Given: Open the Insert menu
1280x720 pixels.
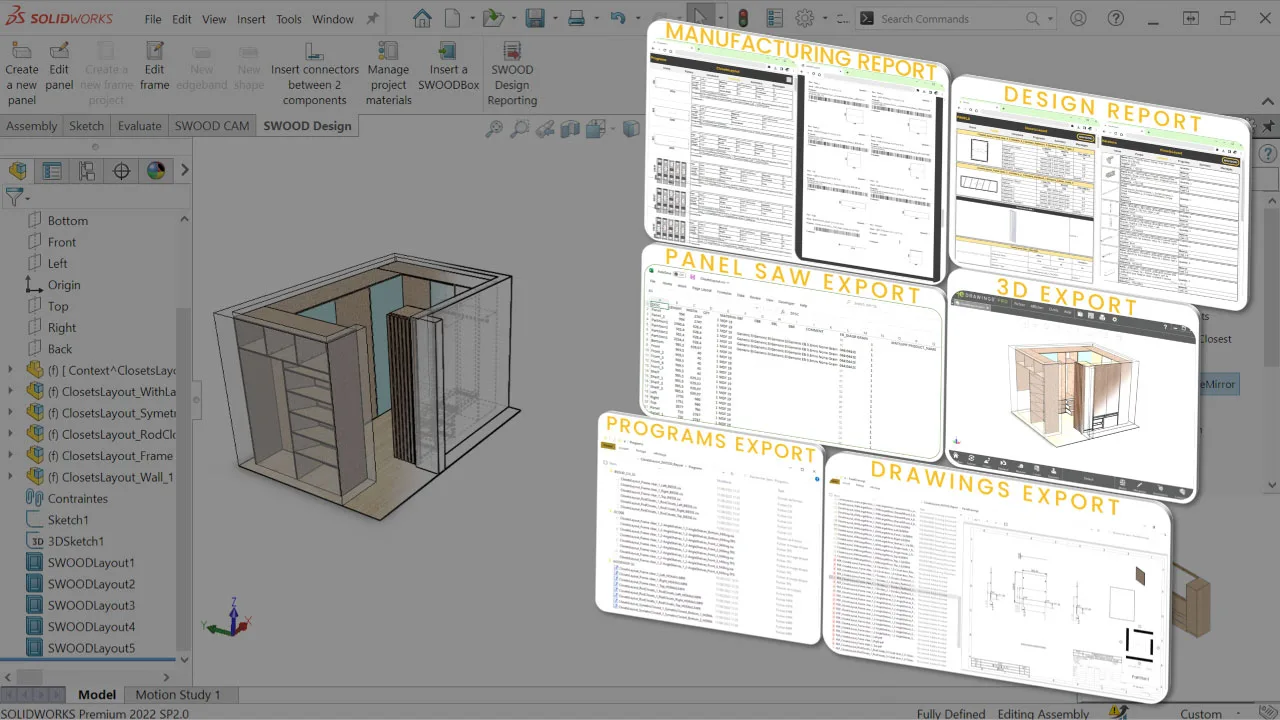Looking at the screenshot, I should pyautogui.click(x=251, y=19).
